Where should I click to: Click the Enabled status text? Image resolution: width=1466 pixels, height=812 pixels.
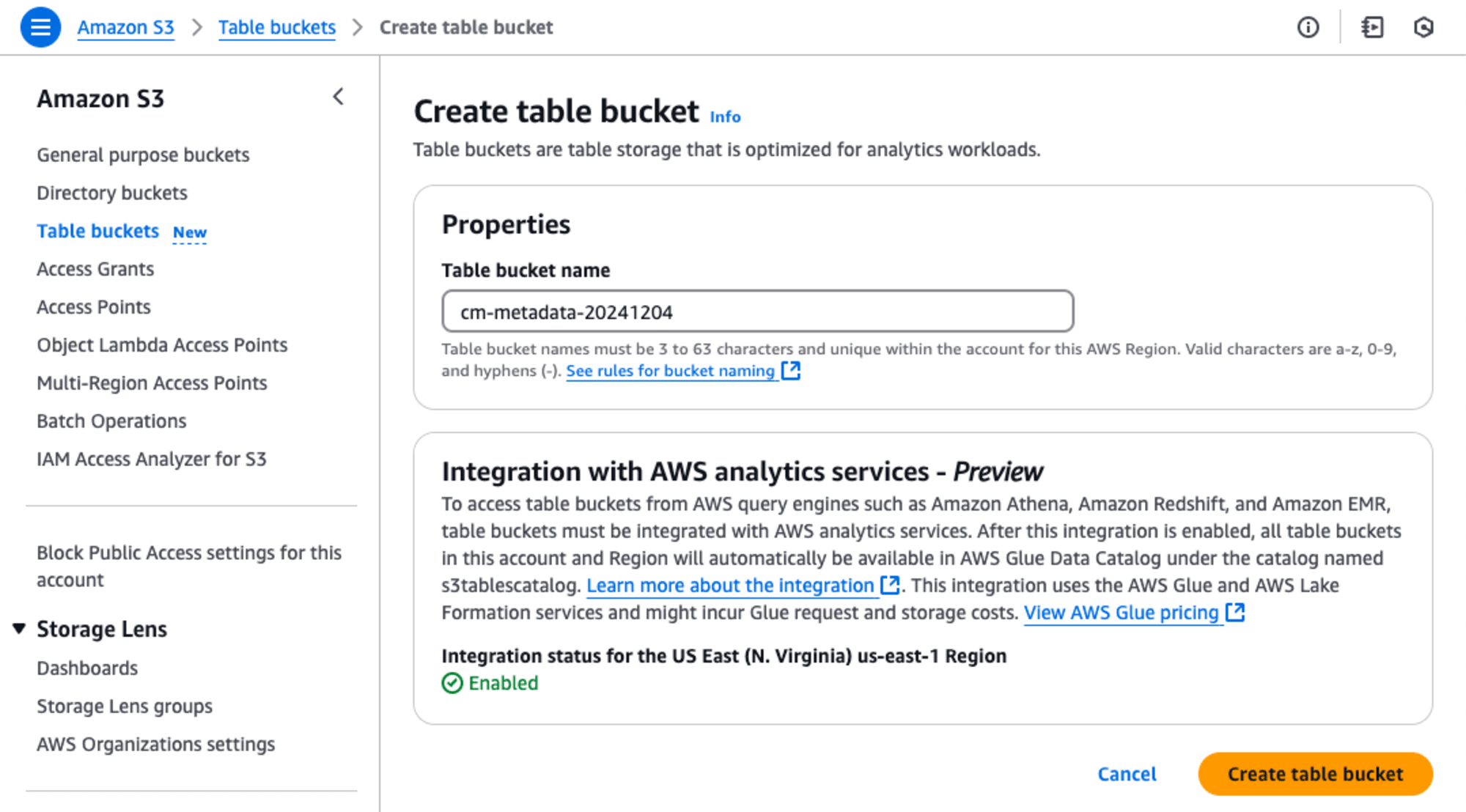[504, 683]
